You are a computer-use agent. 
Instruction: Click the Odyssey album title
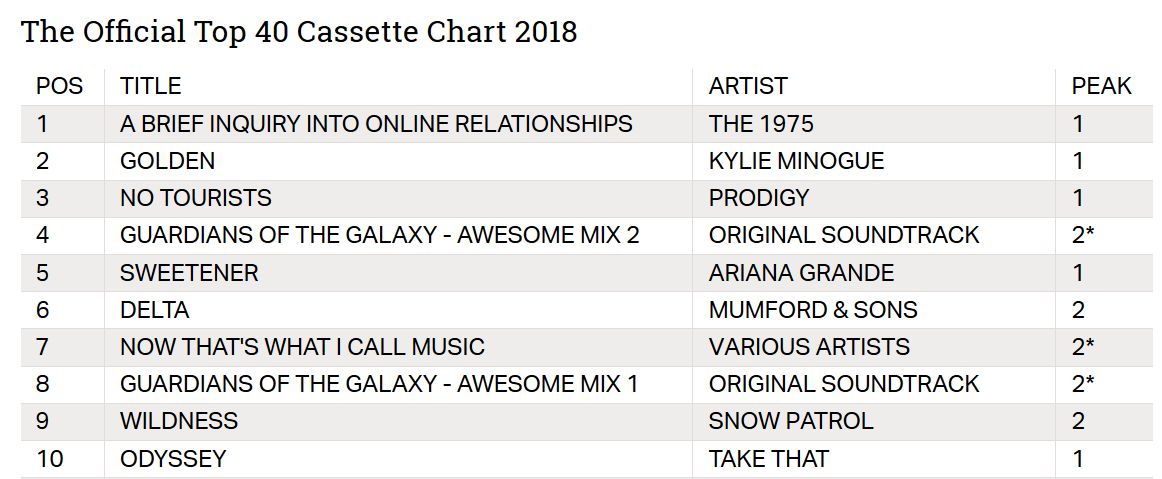[x=173, y=459]
